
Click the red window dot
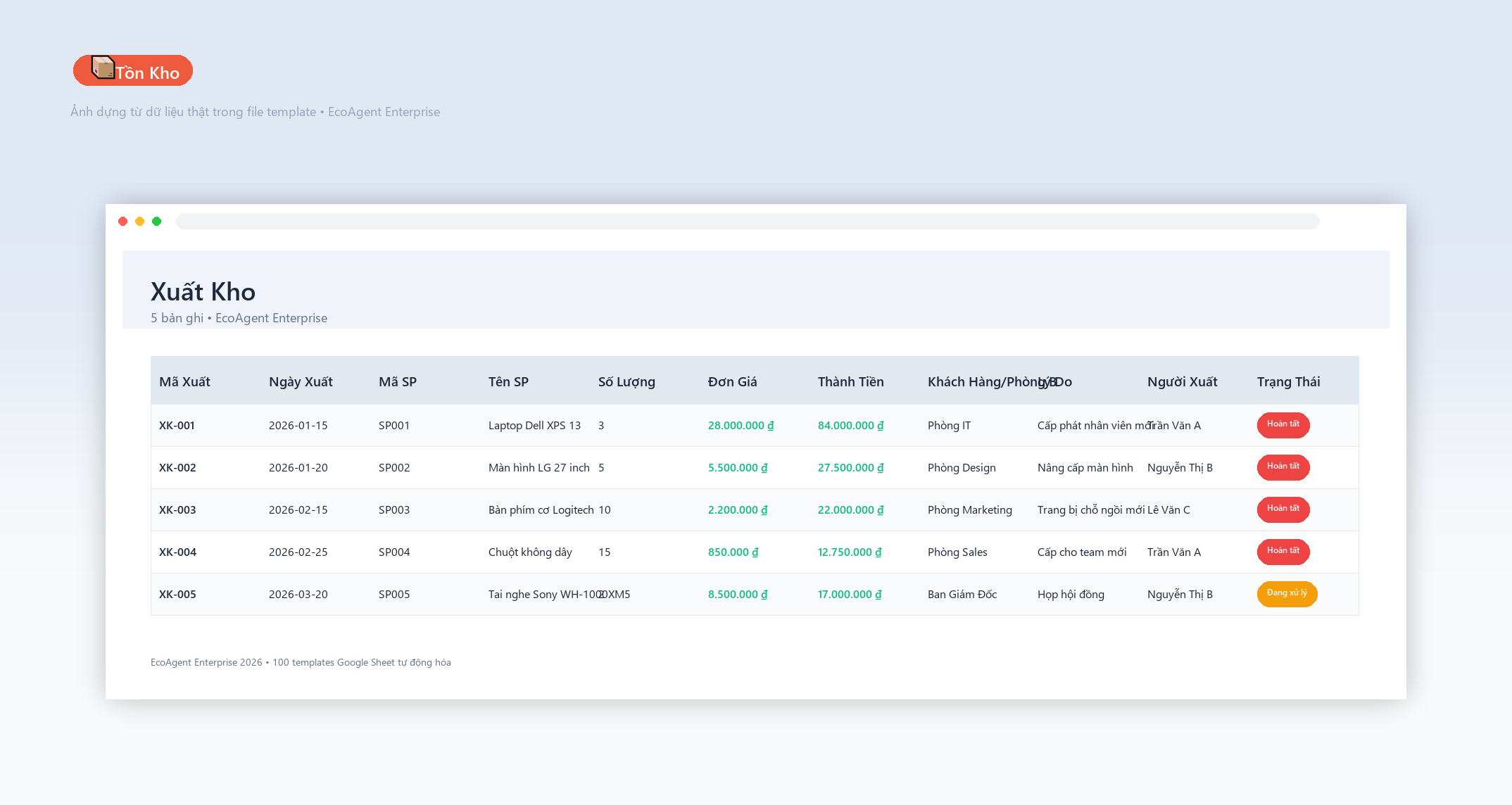(123, 222)
